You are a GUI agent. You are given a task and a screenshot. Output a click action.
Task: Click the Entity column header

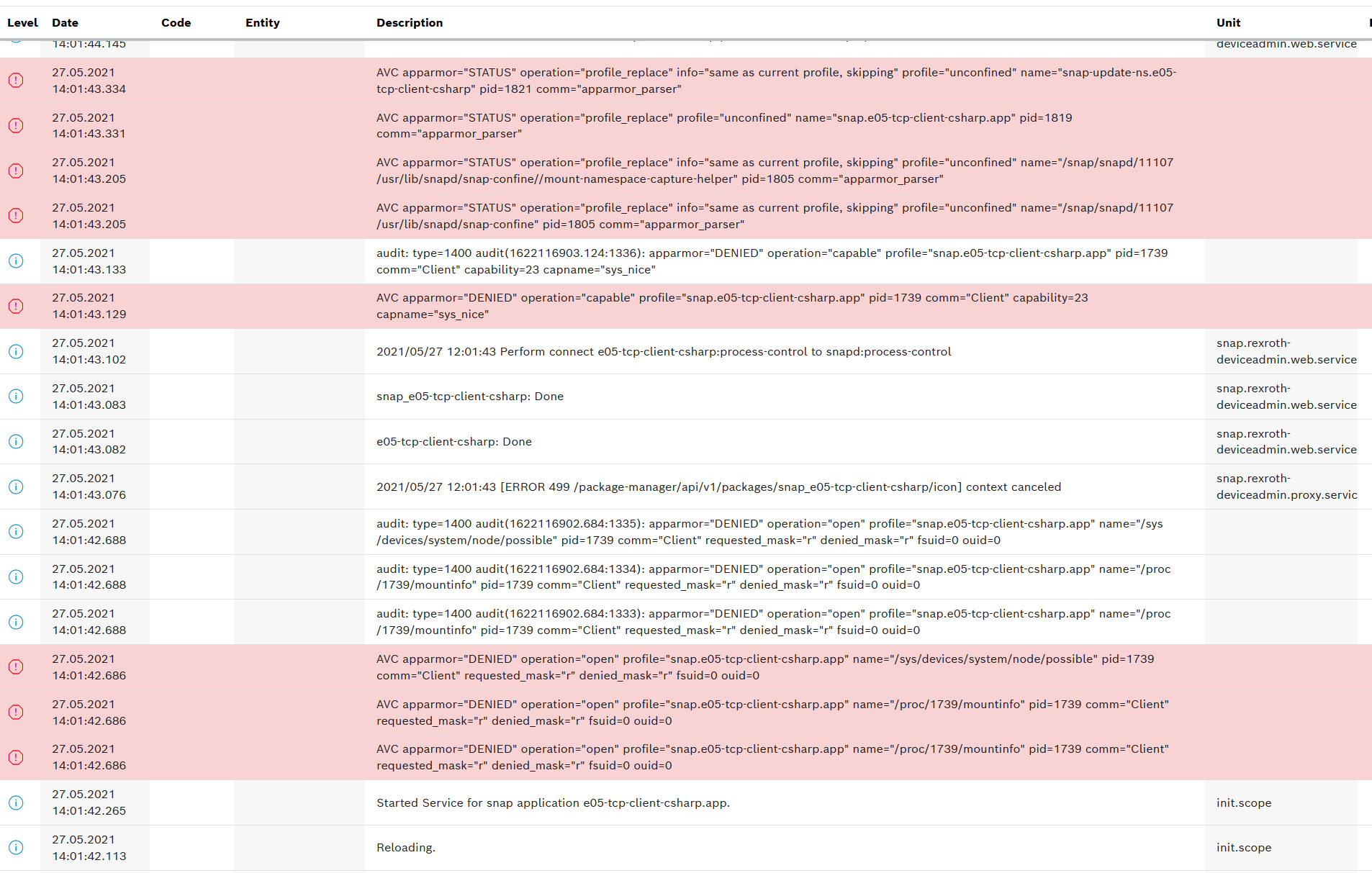262,23
